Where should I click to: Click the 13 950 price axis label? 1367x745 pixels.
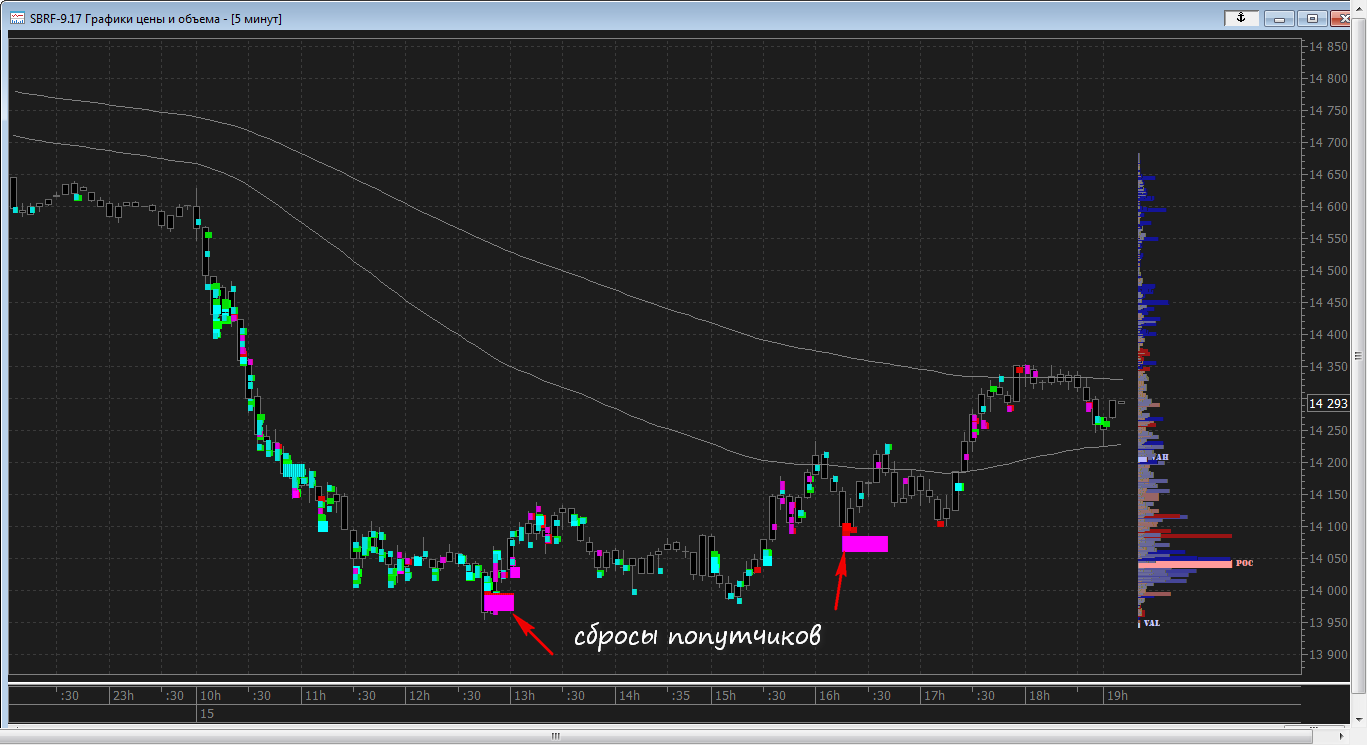point(1328,622)
